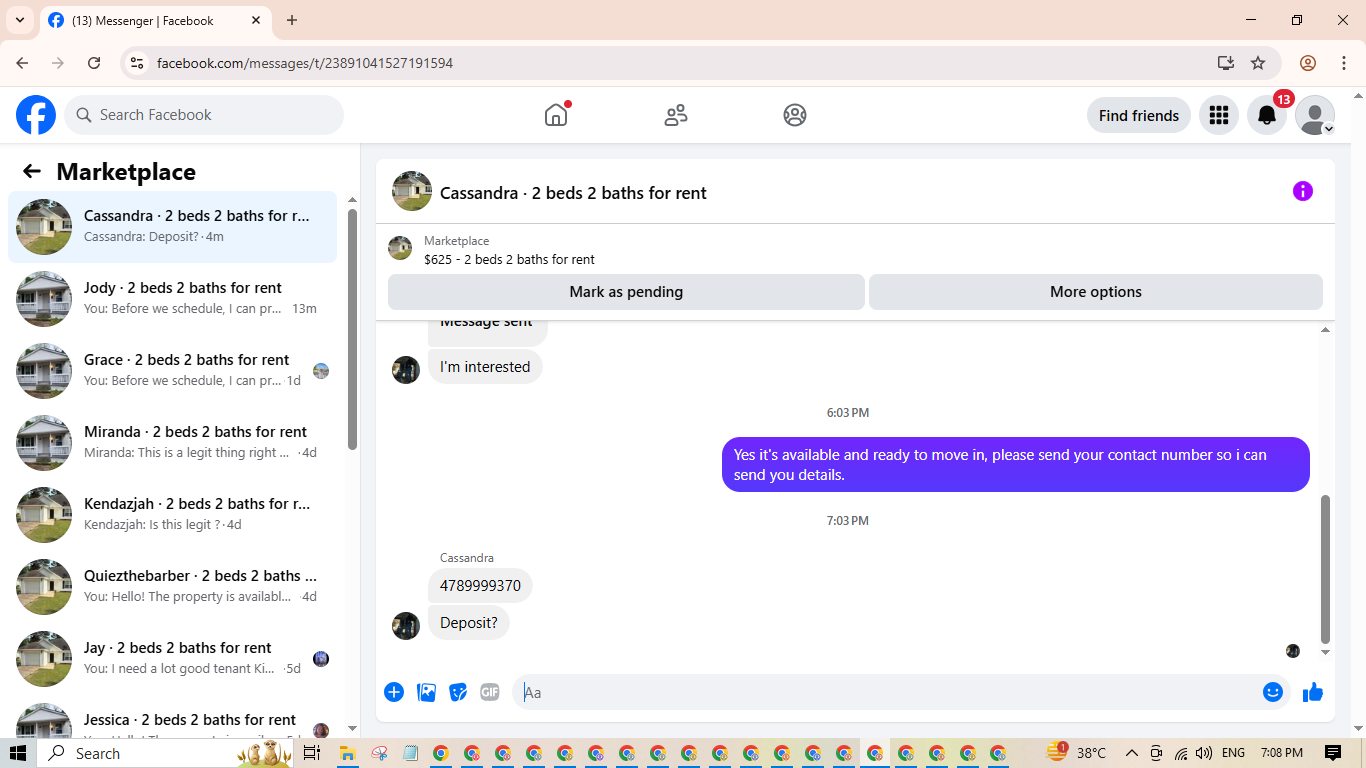This screenshot has height=768, width=1366.
Task: Click the I'm interested message bubble
Action: [x=485, y=367]
